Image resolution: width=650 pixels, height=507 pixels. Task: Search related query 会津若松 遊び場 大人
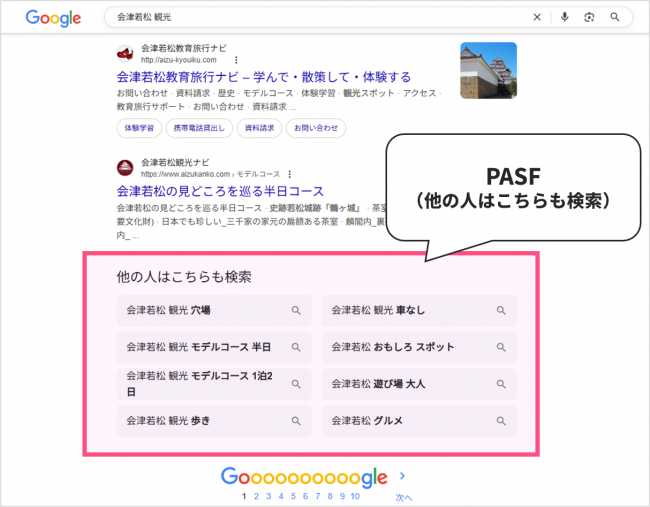pos(419,384)
